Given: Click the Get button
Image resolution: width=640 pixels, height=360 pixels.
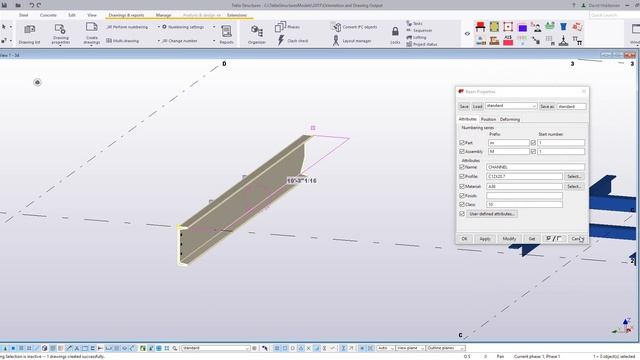Looking at the screenshot, I should 531,239.
